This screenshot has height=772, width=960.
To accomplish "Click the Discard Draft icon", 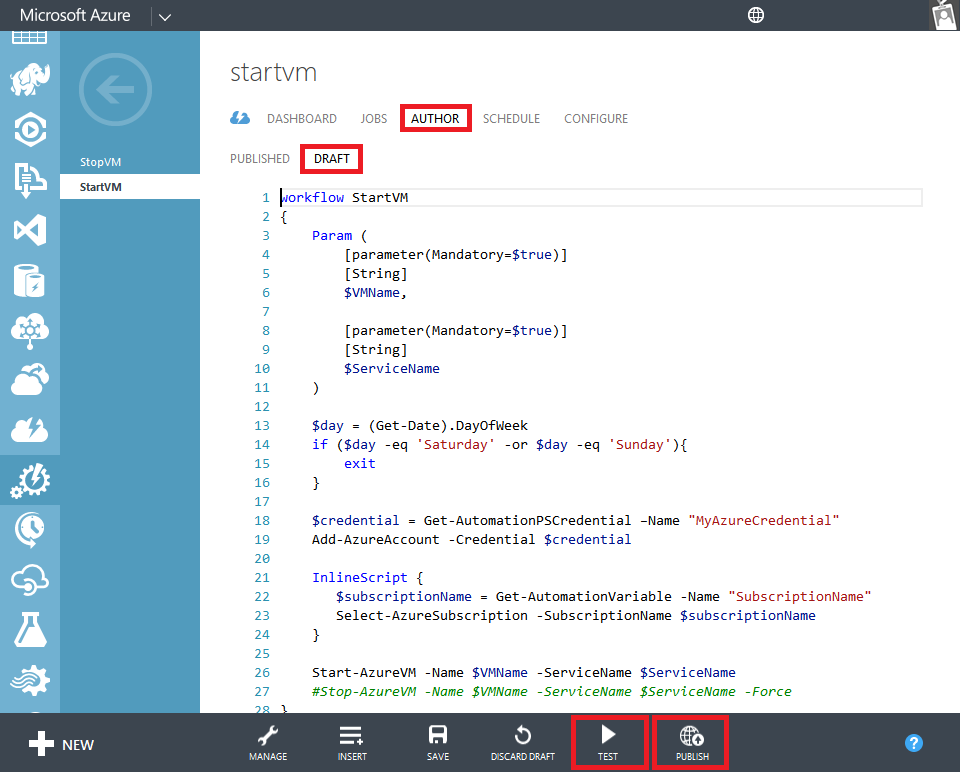I will (x=522, y=742).
